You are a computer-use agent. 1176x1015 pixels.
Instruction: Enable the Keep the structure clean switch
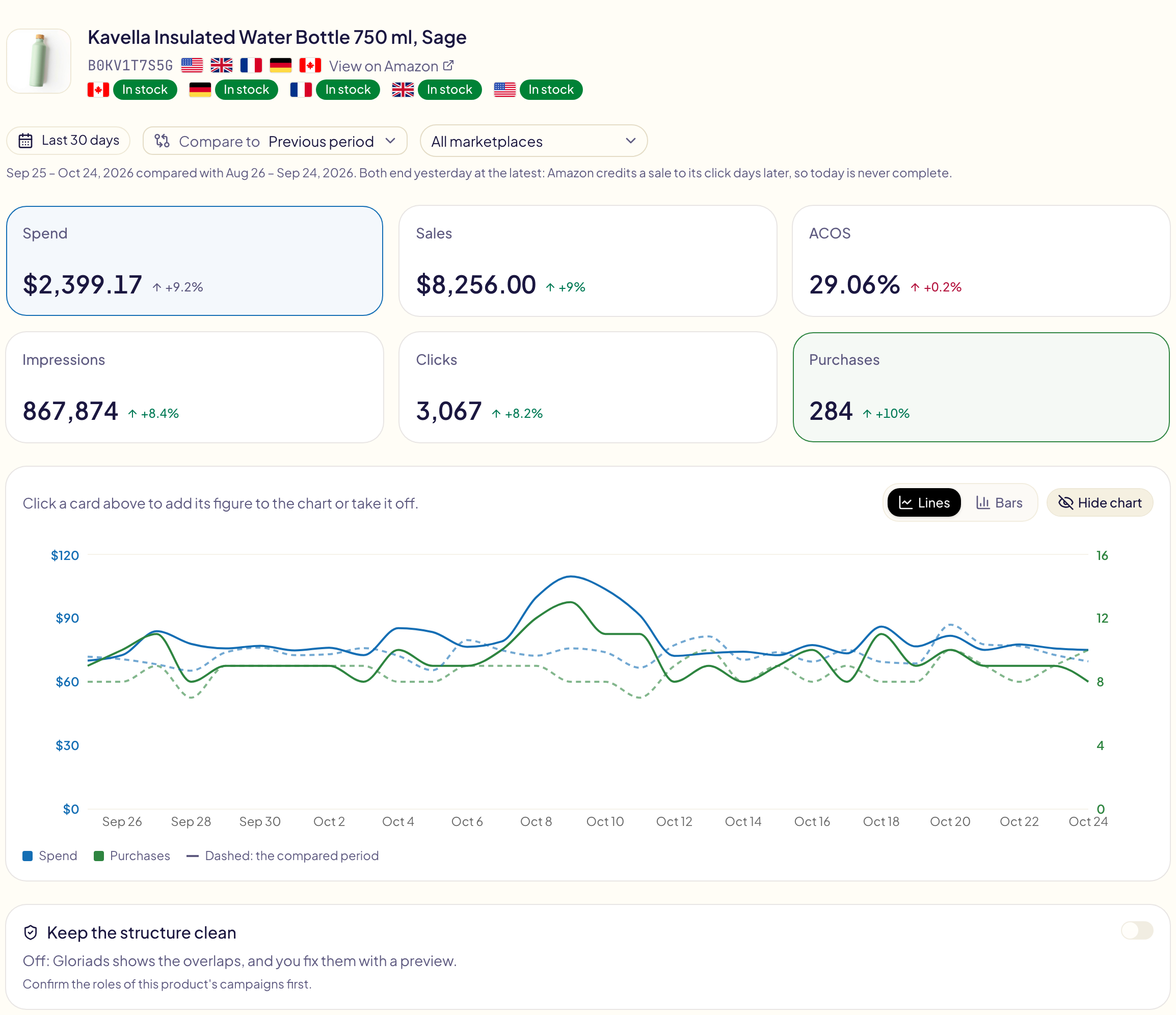point(1137,930)
